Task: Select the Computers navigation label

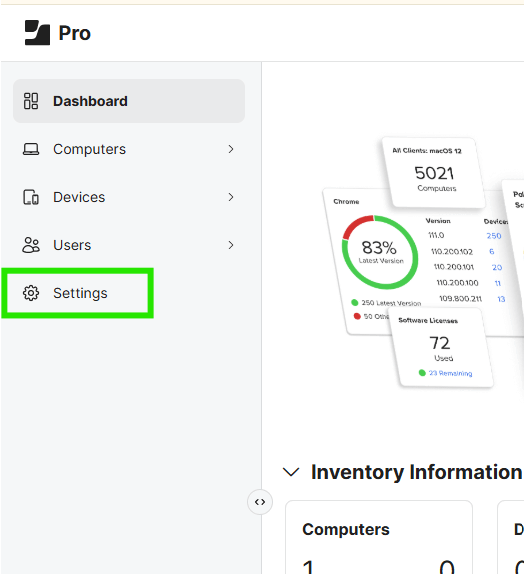Action: coord(89,149)
